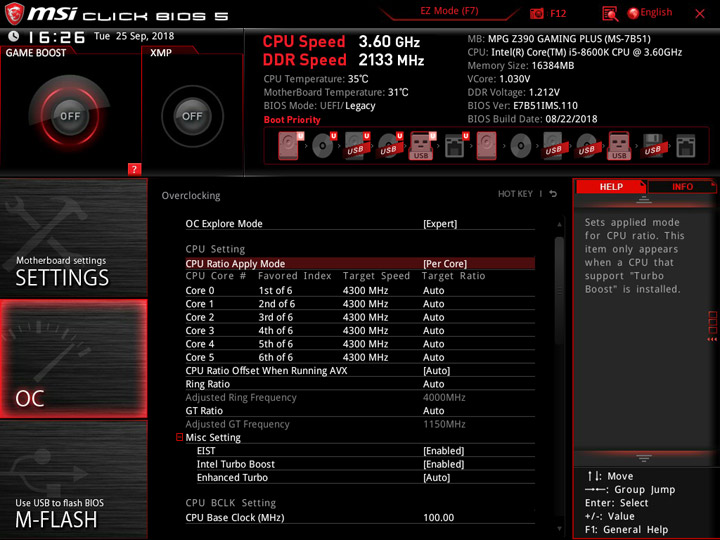Toggle the GAME BOOST knob
720x540 pixels.
pyautogui.click(x=70, y=116)
